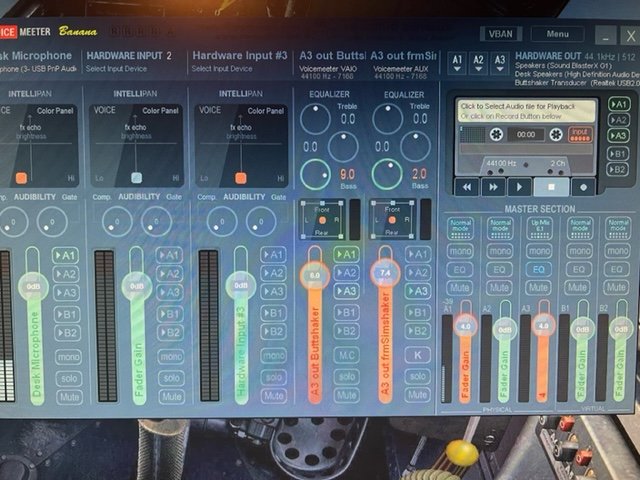Viewport: 640px width, 480px height.
Task: Fast forward the cassette player
Action: pyautogui.click(x=493, y=187)
